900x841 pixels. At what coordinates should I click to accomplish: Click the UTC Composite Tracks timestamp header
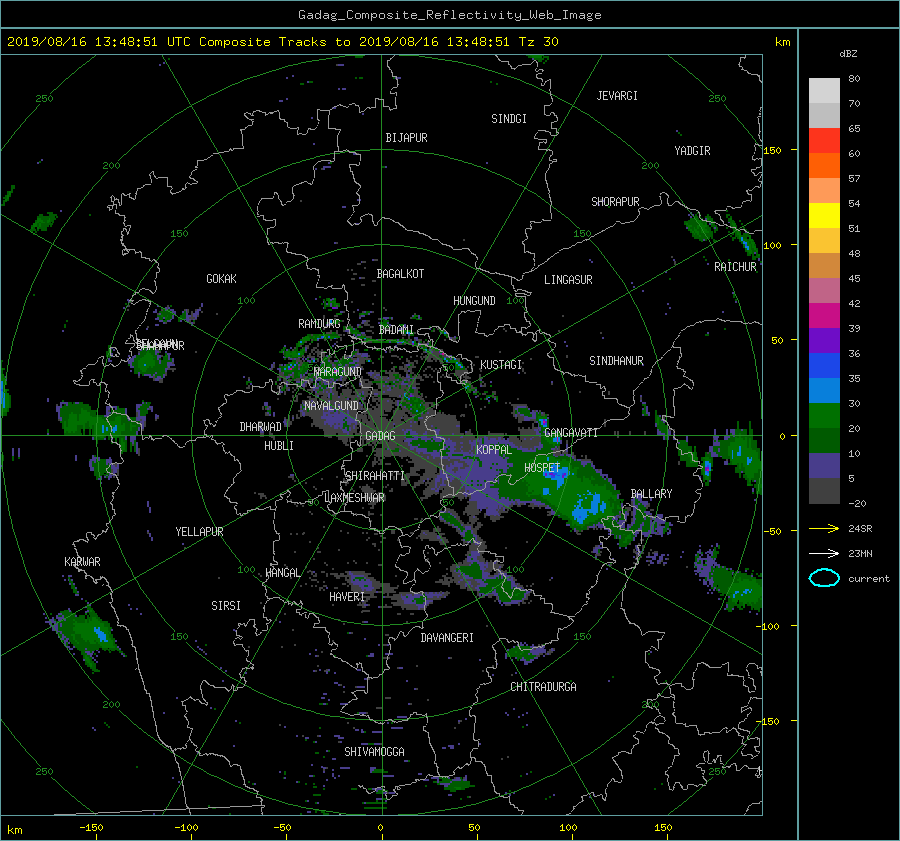(282, 42)
